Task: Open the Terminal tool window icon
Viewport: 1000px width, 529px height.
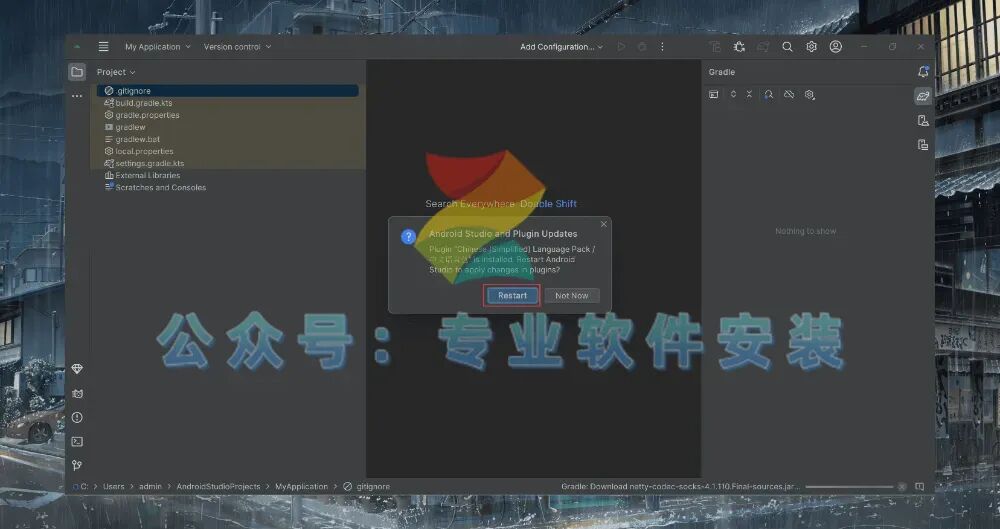Action: 77,442
